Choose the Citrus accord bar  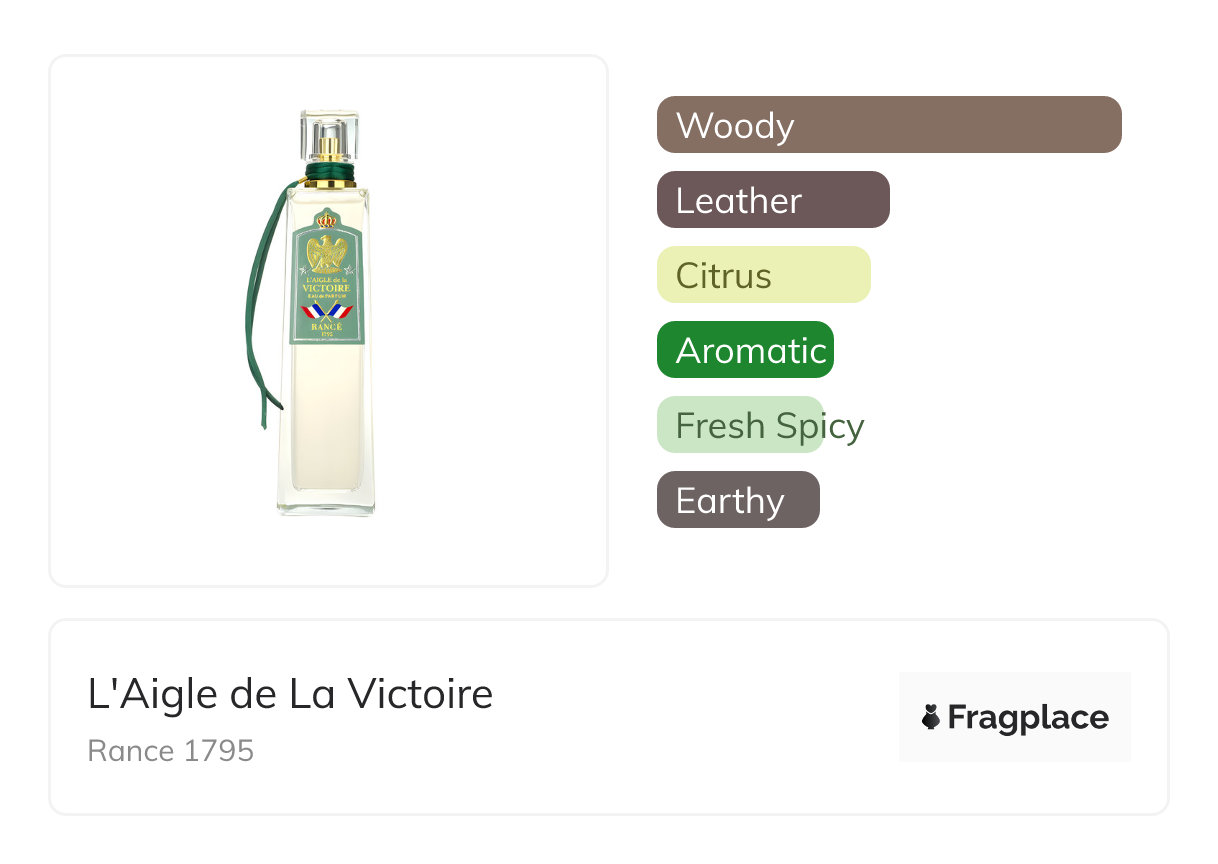coord(763,275)
